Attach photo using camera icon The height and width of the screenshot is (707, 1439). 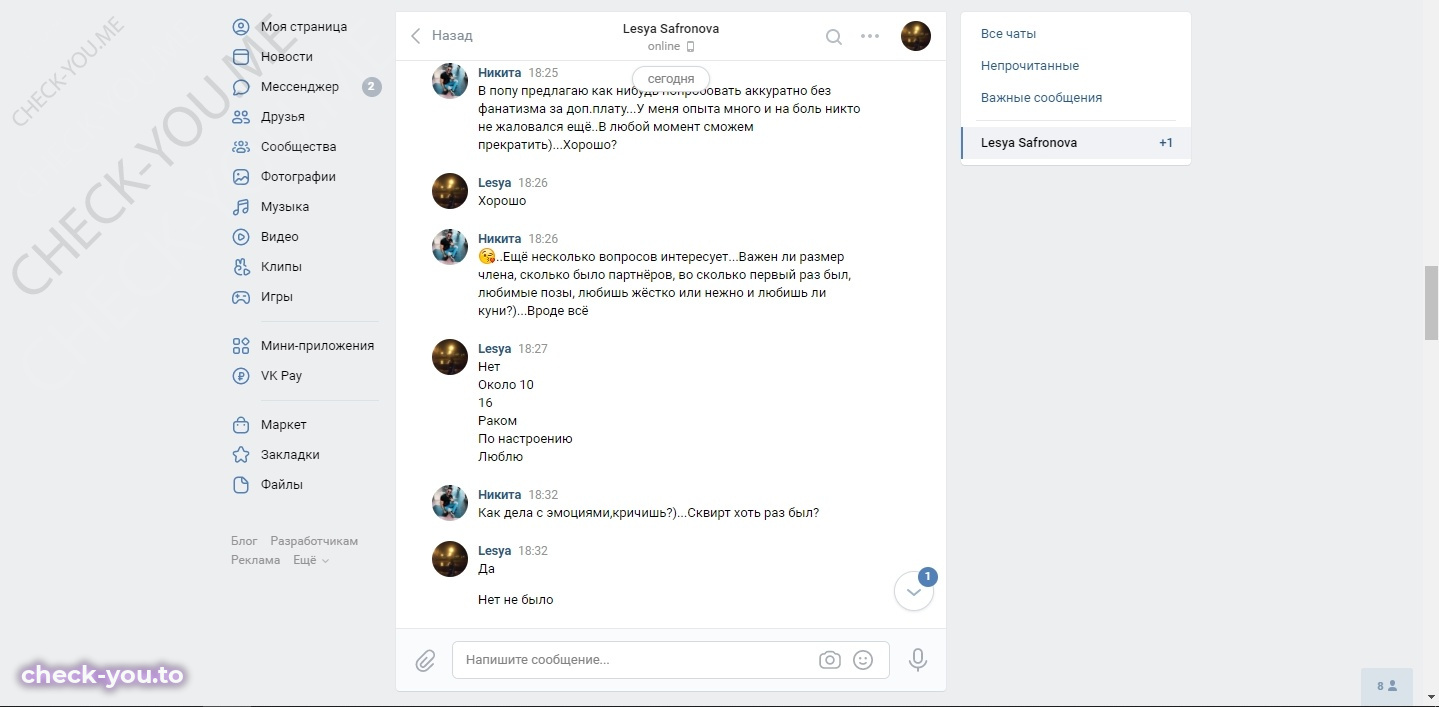point(829,660)
